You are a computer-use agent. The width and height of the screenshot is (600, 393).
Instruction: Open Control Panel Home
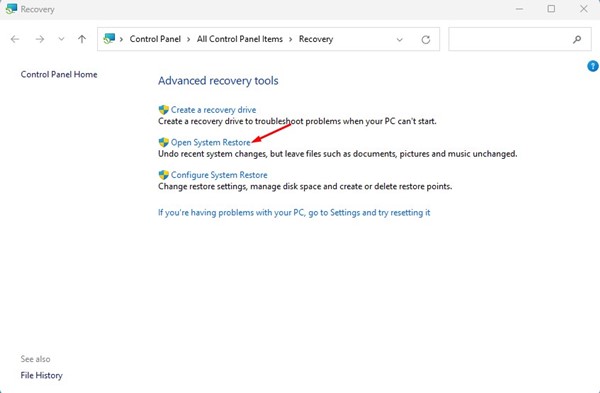(59, 74)
